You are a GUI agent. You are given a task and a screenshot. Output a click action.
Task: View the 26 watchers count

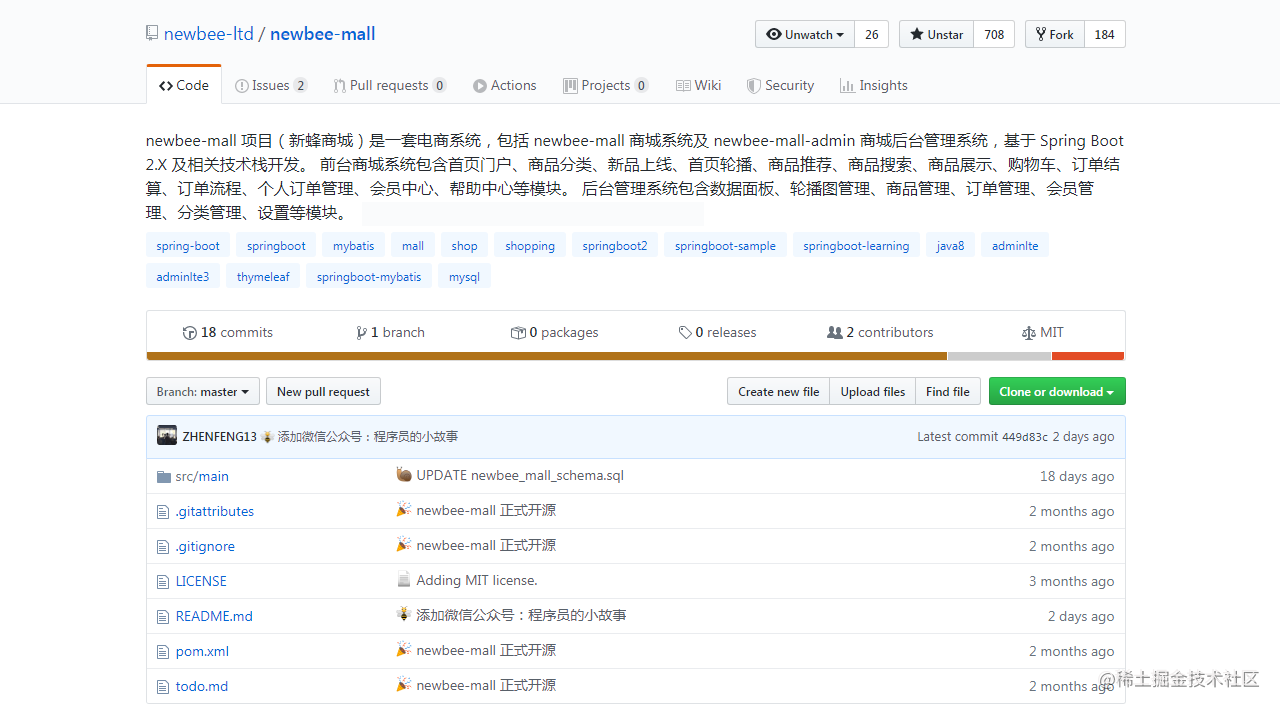(871, 34)
